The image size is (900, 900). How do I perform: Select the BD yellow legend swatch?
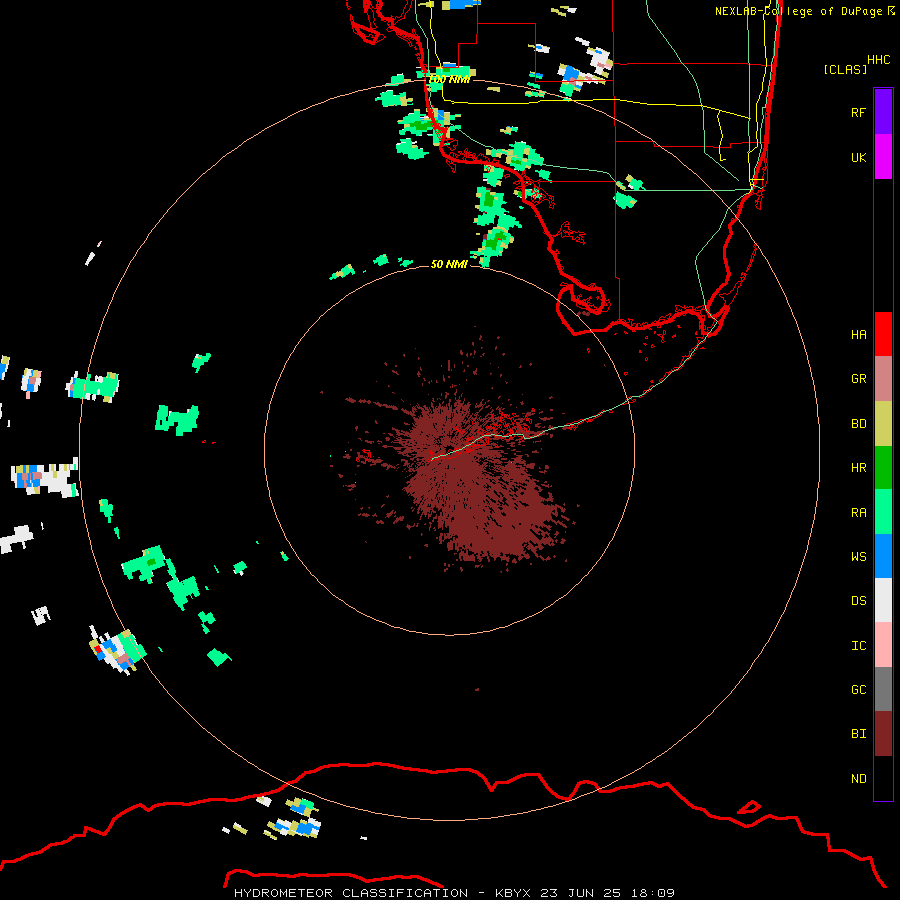(883, 423)
